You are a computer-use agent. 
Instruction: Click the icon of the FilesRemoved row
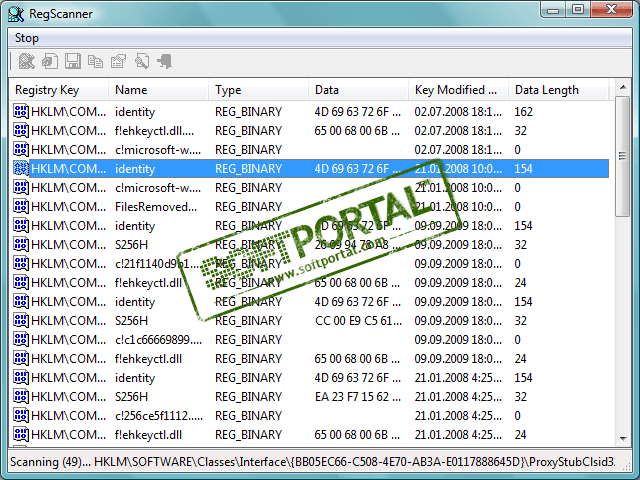(x=21, y=207)
